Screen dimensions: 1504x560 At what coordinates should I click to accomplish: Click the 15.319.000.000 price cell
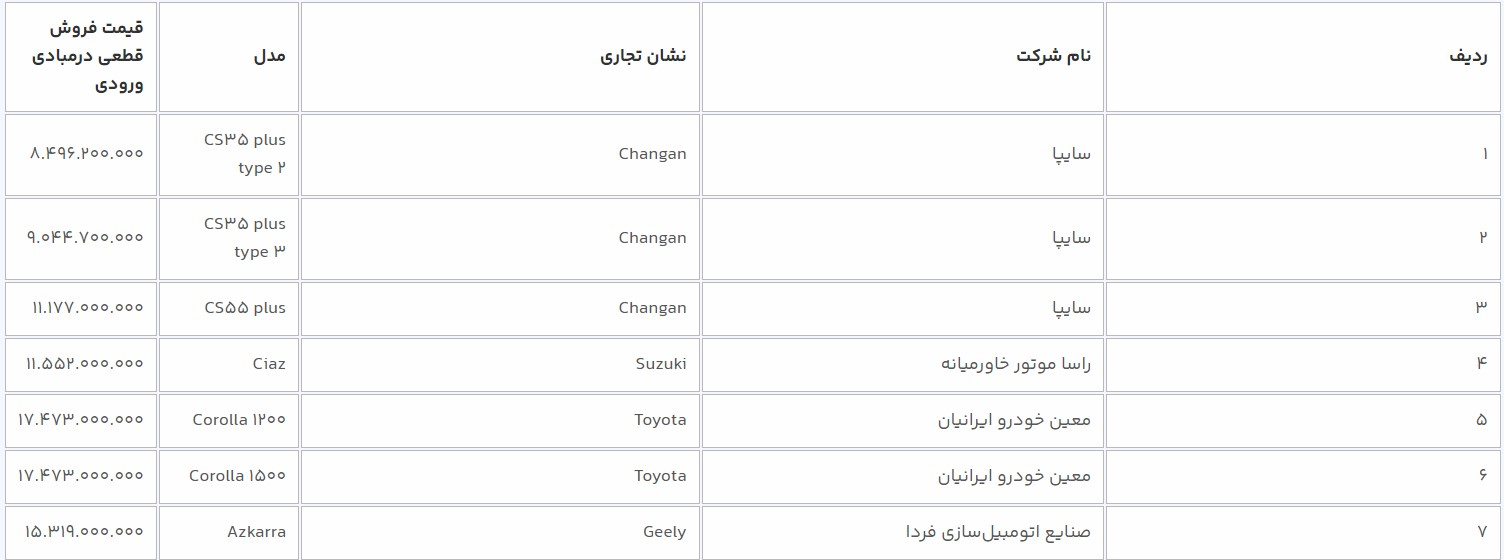click(84, 531)
